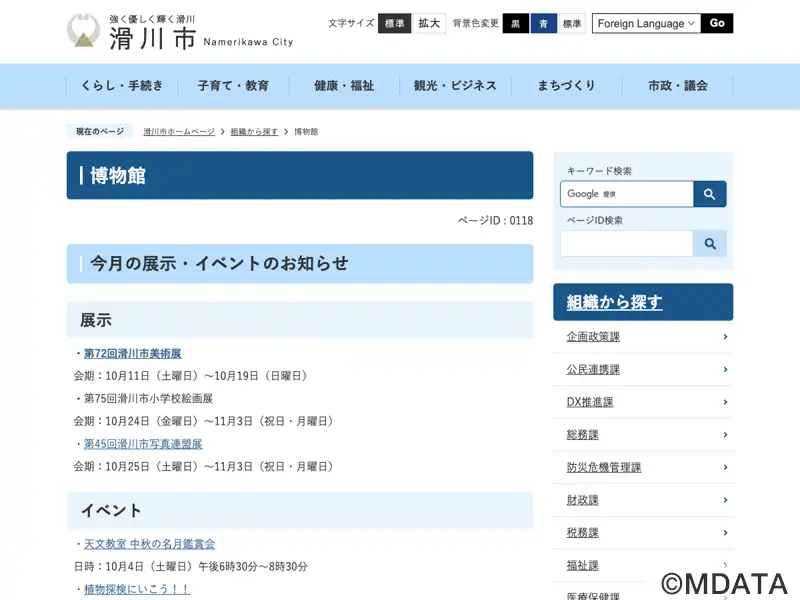Image resolution: width=800 pixels, height=600 pixels.
Task: Open 組織から探す sidebar heading
Action: pos(614,302)
